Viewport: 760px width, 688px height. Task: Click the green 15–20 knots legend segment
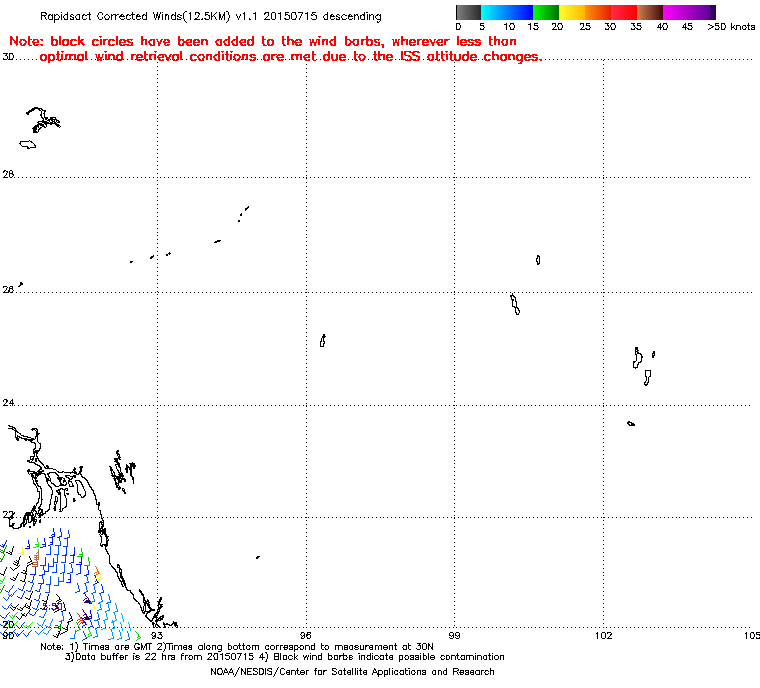click(546, 12)
